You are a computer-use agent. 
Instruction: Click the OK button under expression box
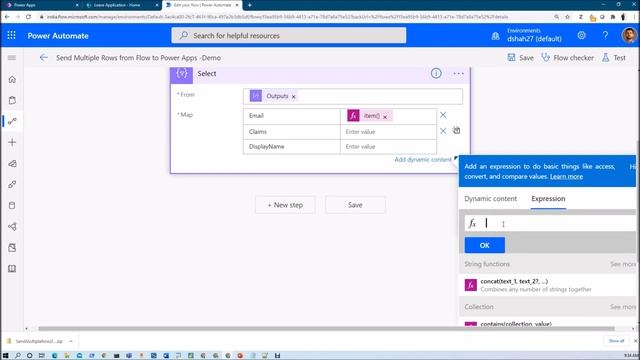pos(484,245)
